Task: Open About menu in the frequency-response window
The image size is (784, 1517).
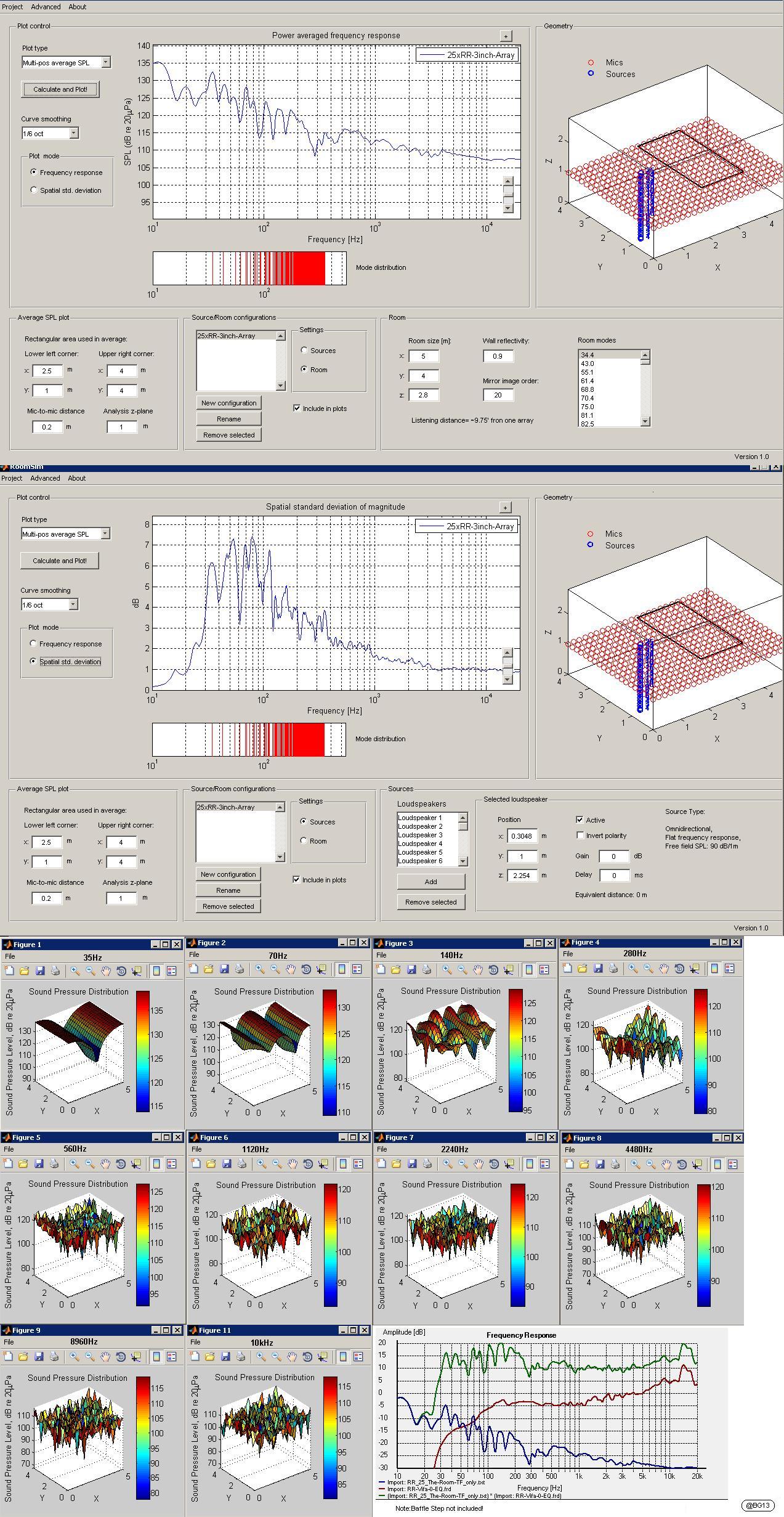Action: pos(78,7)
